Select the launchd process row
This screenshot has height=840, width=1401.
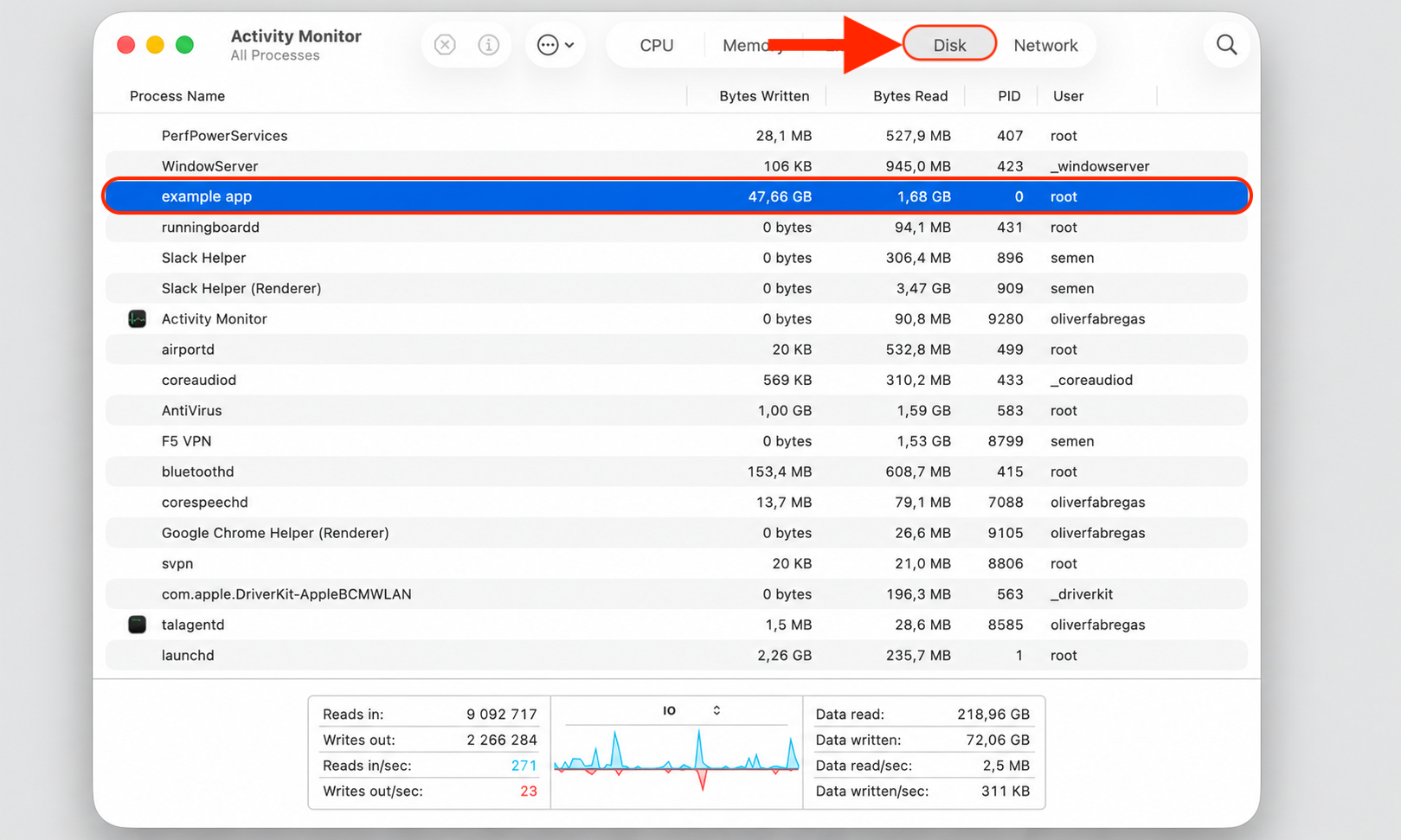(677, 655)
